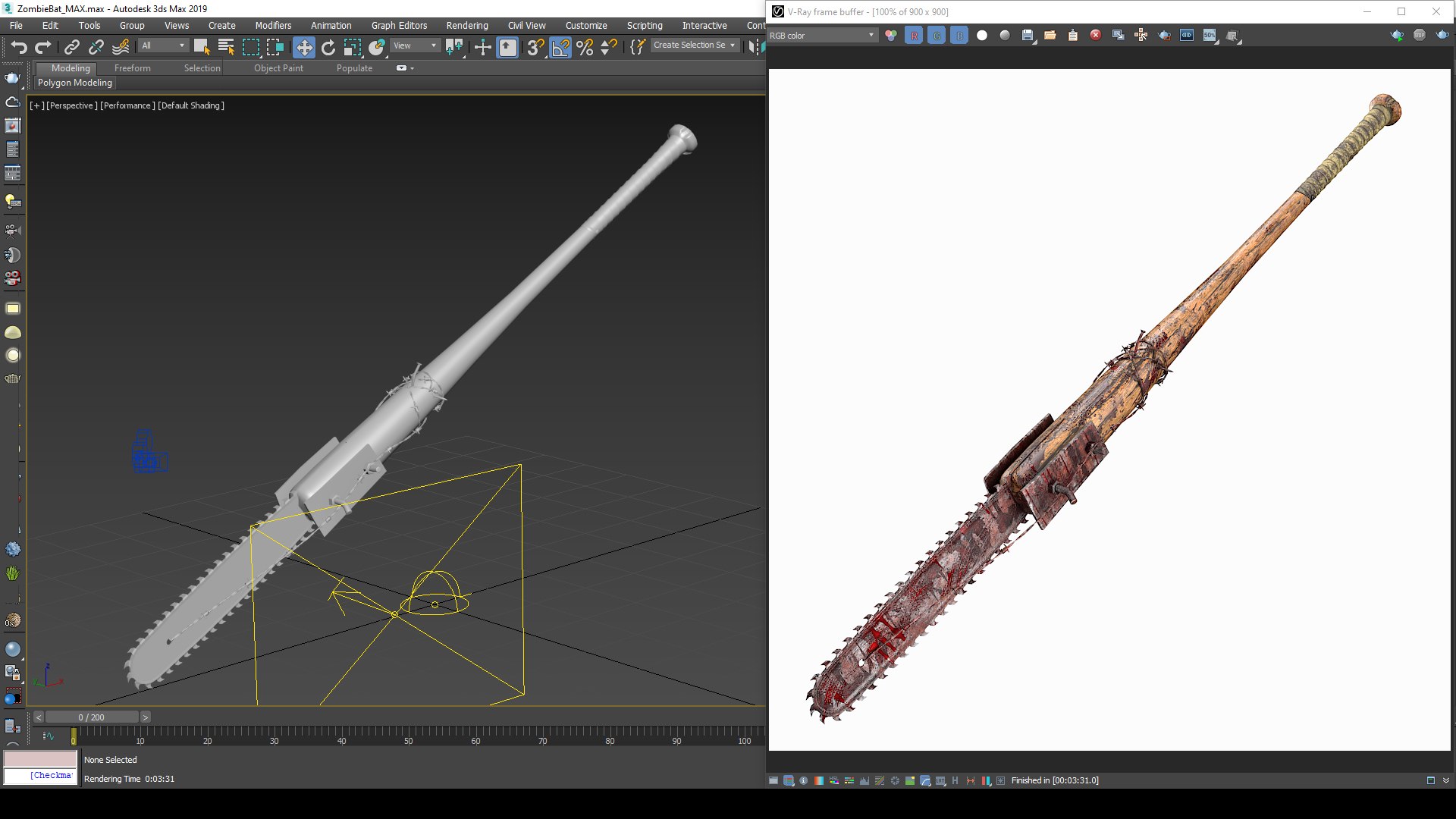Open the Rendering menu
Viewport: 1456px width, 819px height.
click(467, 25)
